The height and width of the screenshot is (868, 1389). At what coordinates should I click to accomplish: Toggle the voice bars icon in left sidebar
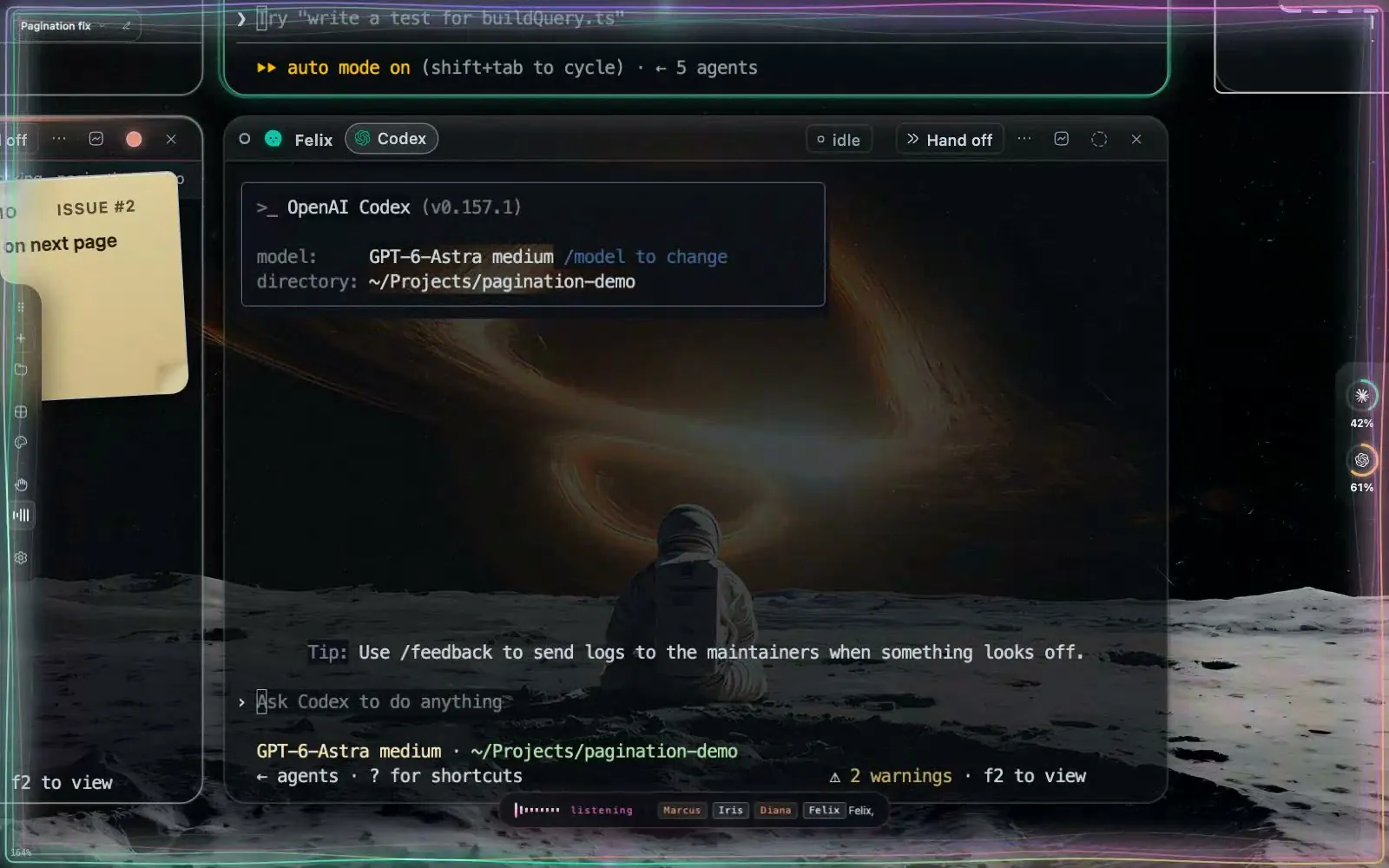tap(21, 516)
